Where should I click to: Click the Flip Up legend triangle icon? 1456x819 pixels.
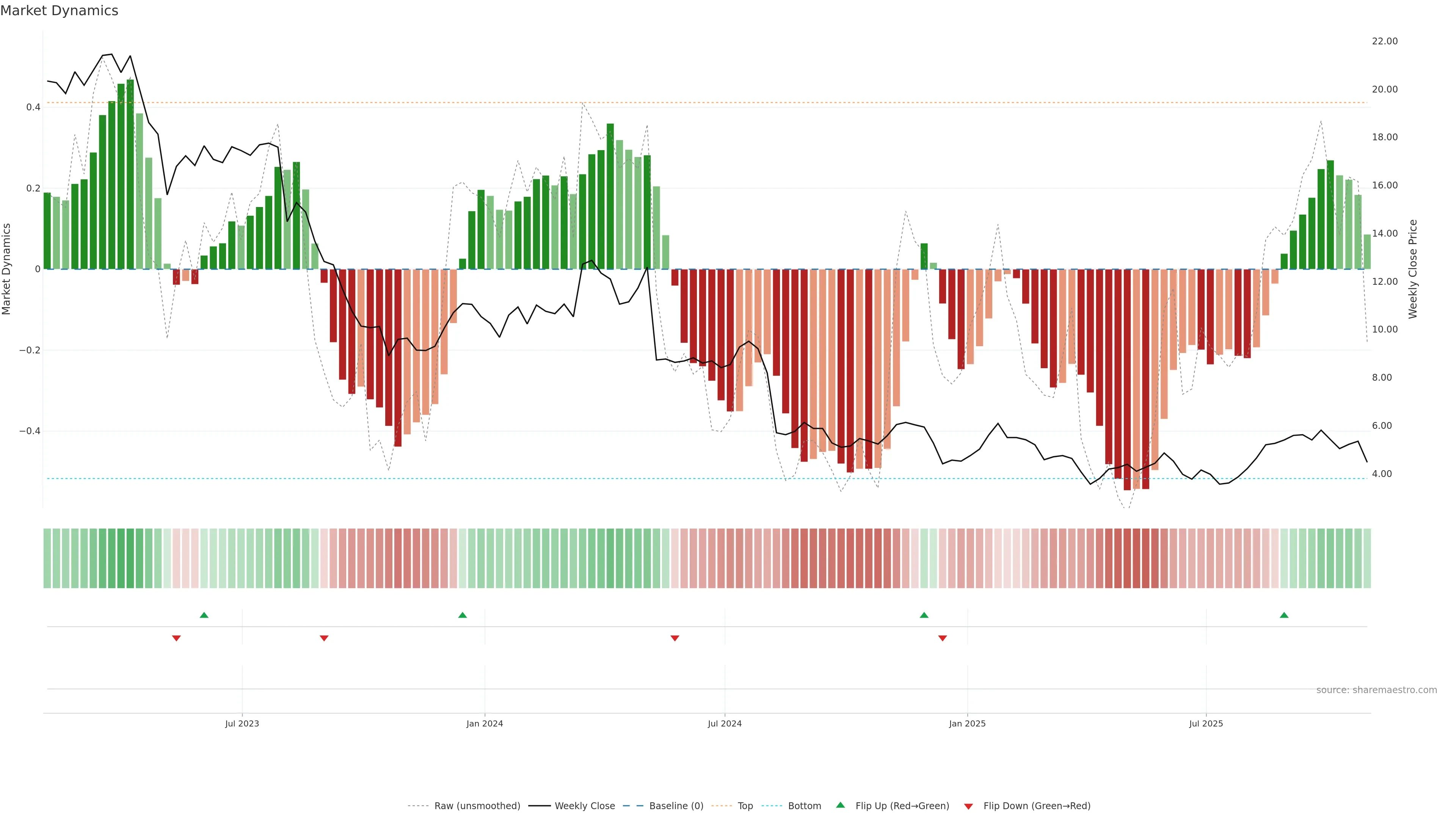pos(840,805)
